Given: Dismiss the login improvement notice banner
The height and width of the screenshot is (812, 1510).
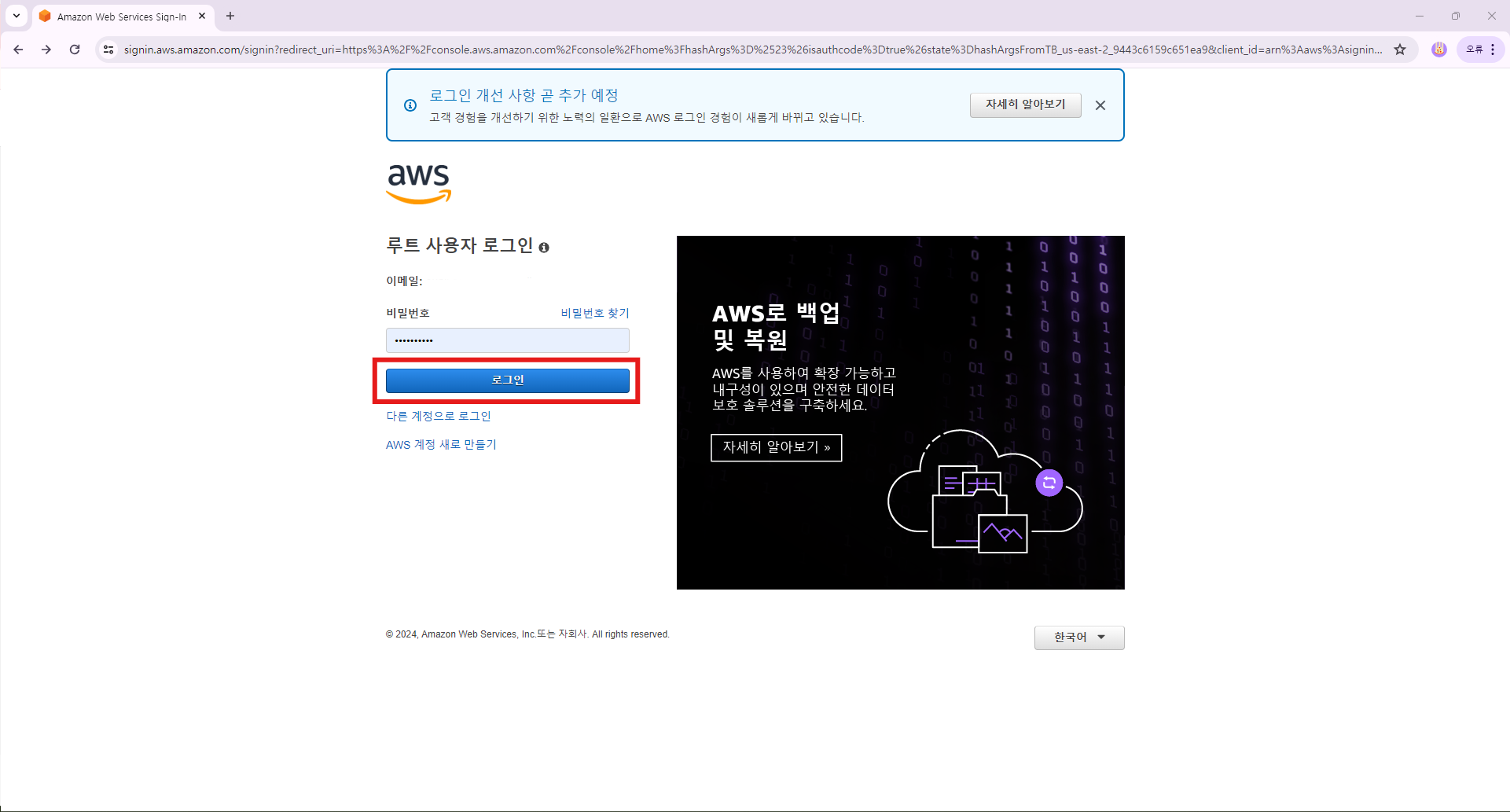Looking at the screenshot, I should (x=1100, y=105).
